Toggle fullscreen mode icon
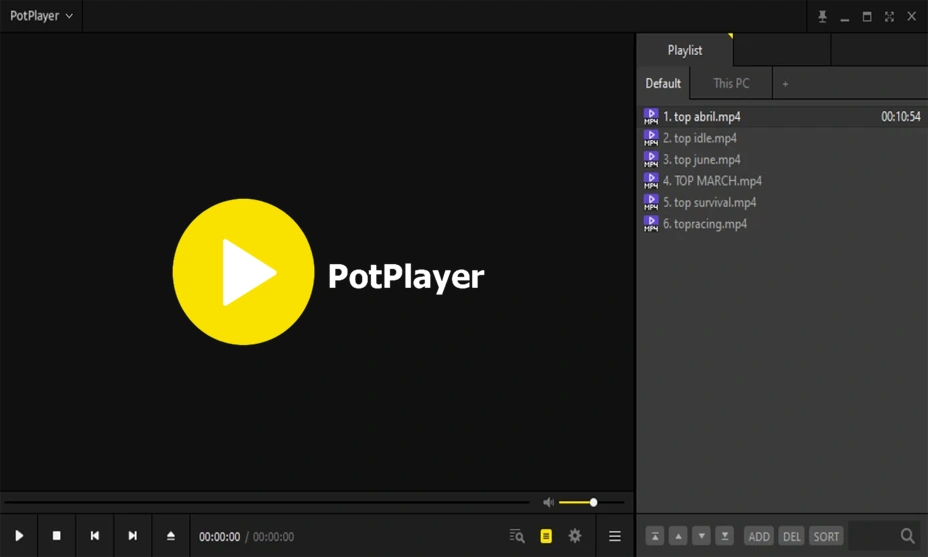The width and height of the screenshot is (928, 557). pos(889,17)
